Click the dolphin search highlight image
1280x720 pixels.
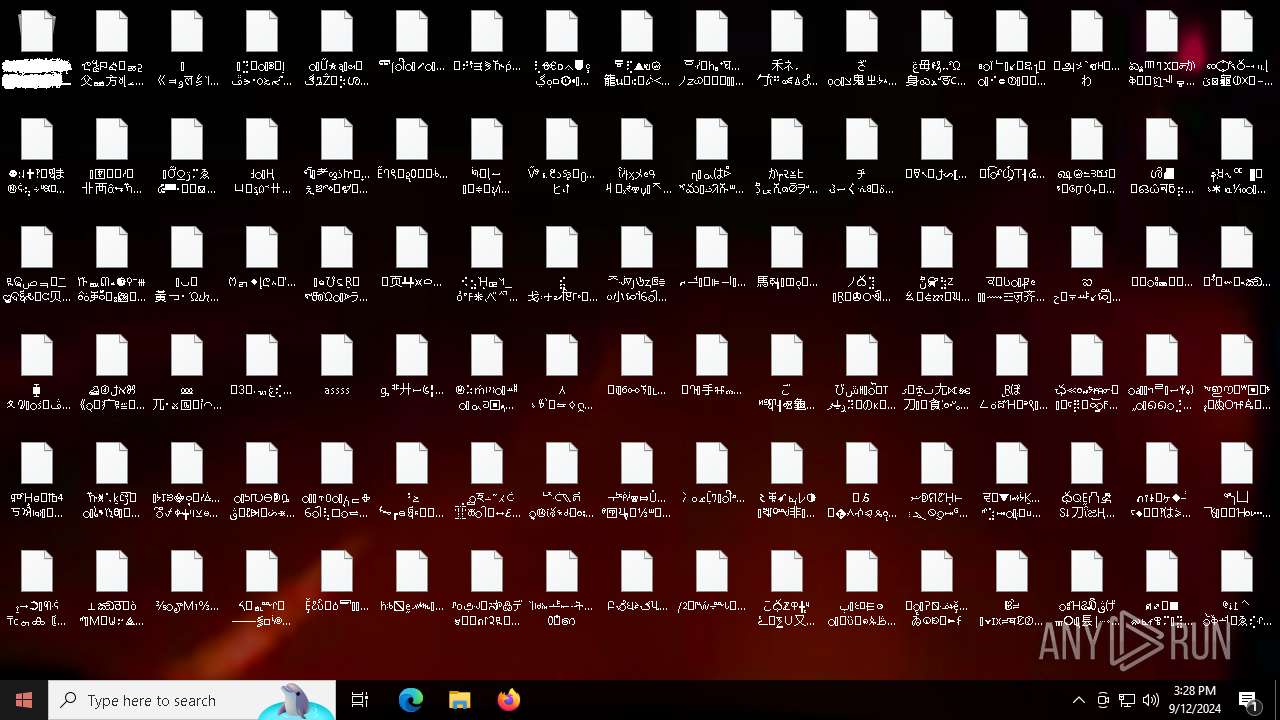coord(296,701)
